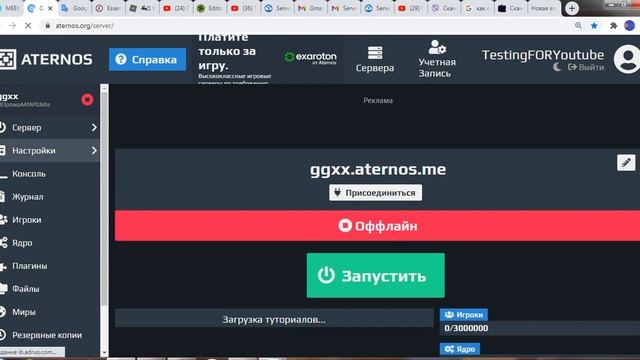Click the browser address bar
This screenshot has width=640, height=360.
tap(306, 26)
